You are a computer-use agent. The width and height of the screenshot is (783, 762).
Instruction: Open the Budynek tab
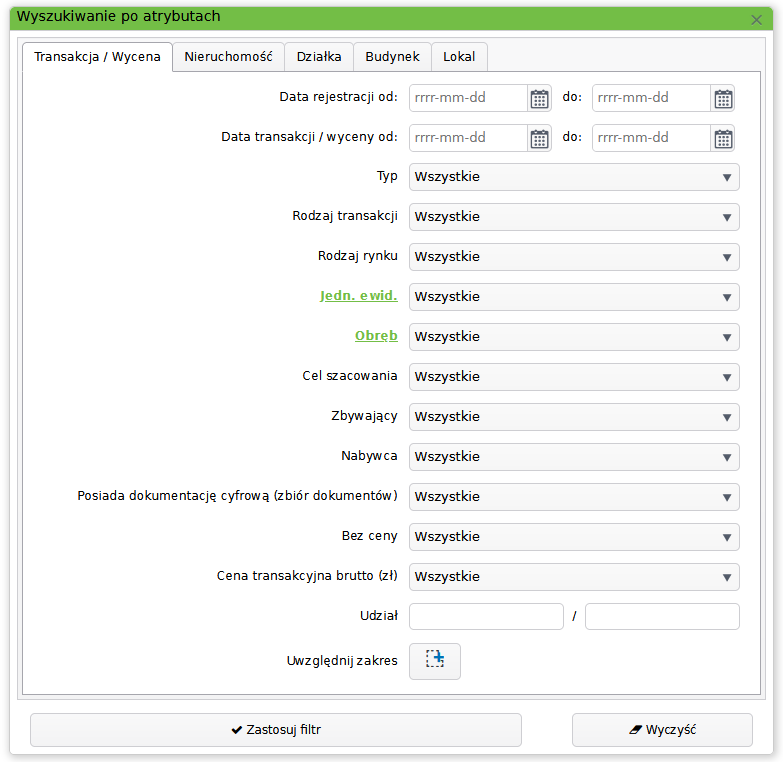point(392,57)
